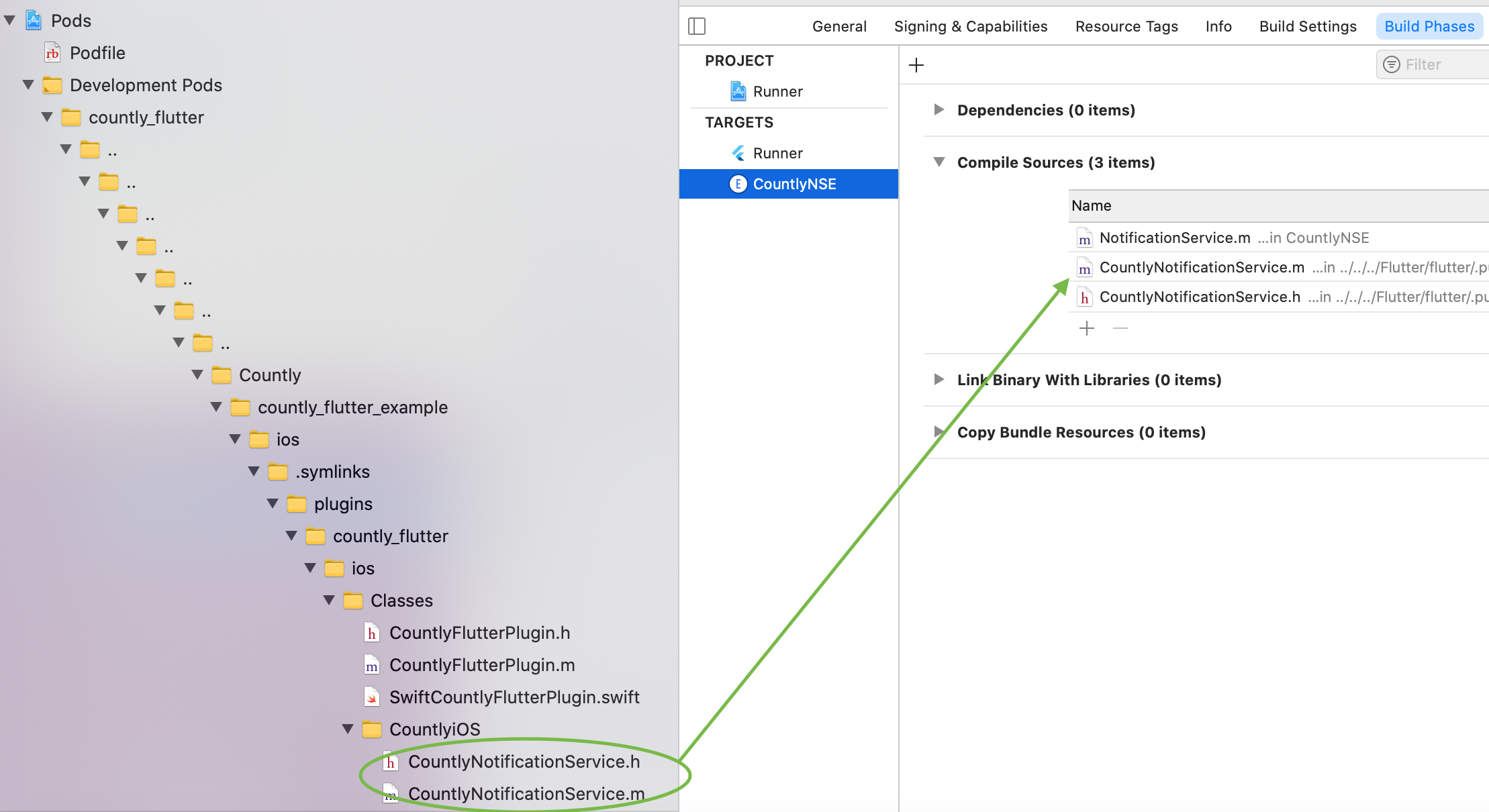Click CountlyNotificationService.m icon in Compile Sources
1489x812 pixels.
pos(1085,267)
